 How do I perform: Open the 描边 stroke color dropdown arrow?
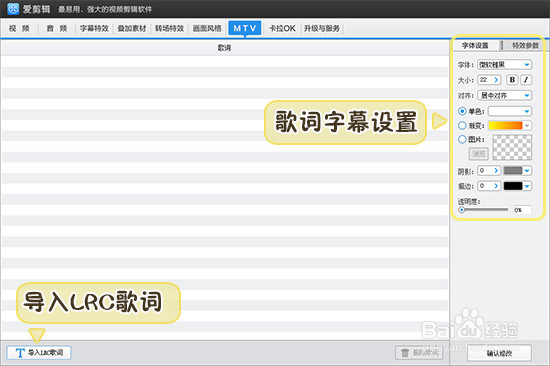[527, 186]
